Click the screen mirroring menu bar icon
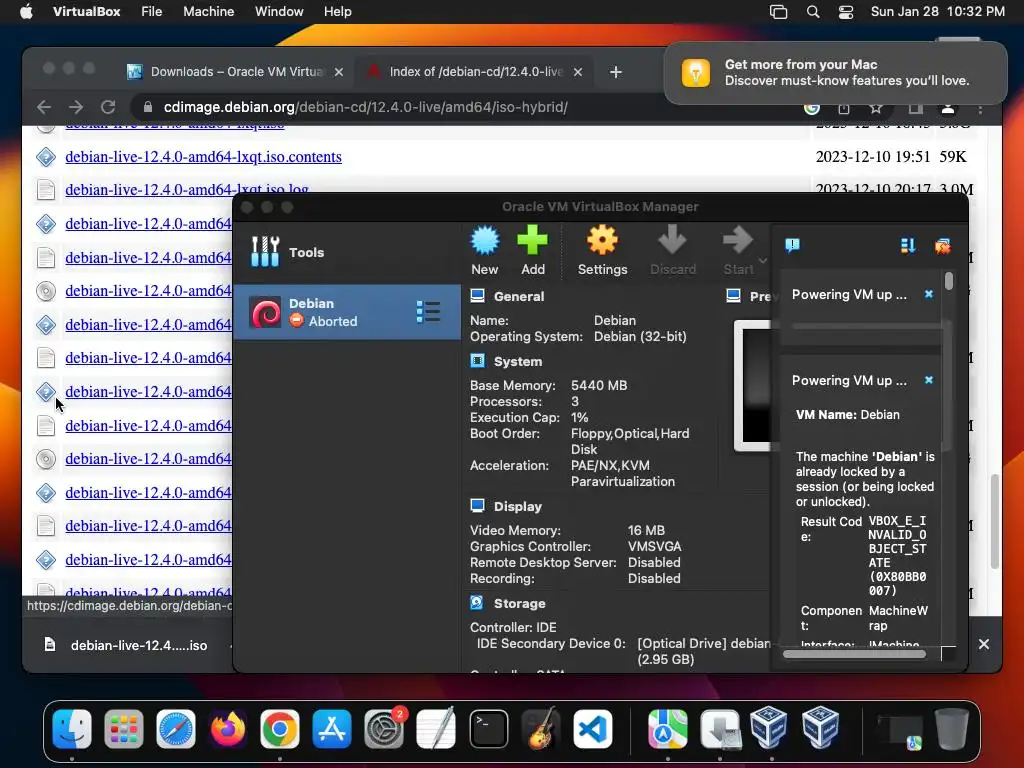The width and height of the screenshot is (1024, 768). coord(778,12)
